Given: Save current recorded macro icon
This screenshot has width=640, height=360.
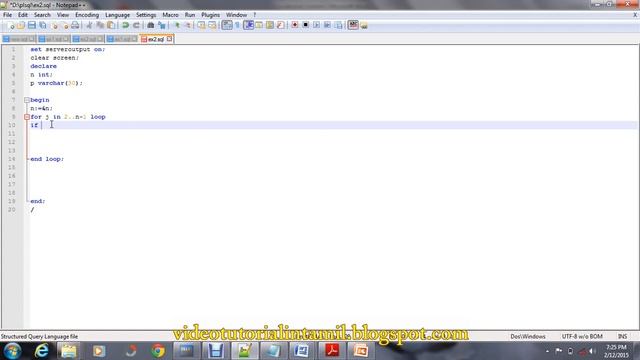Looking at the screenshot, I should (338, 25).
